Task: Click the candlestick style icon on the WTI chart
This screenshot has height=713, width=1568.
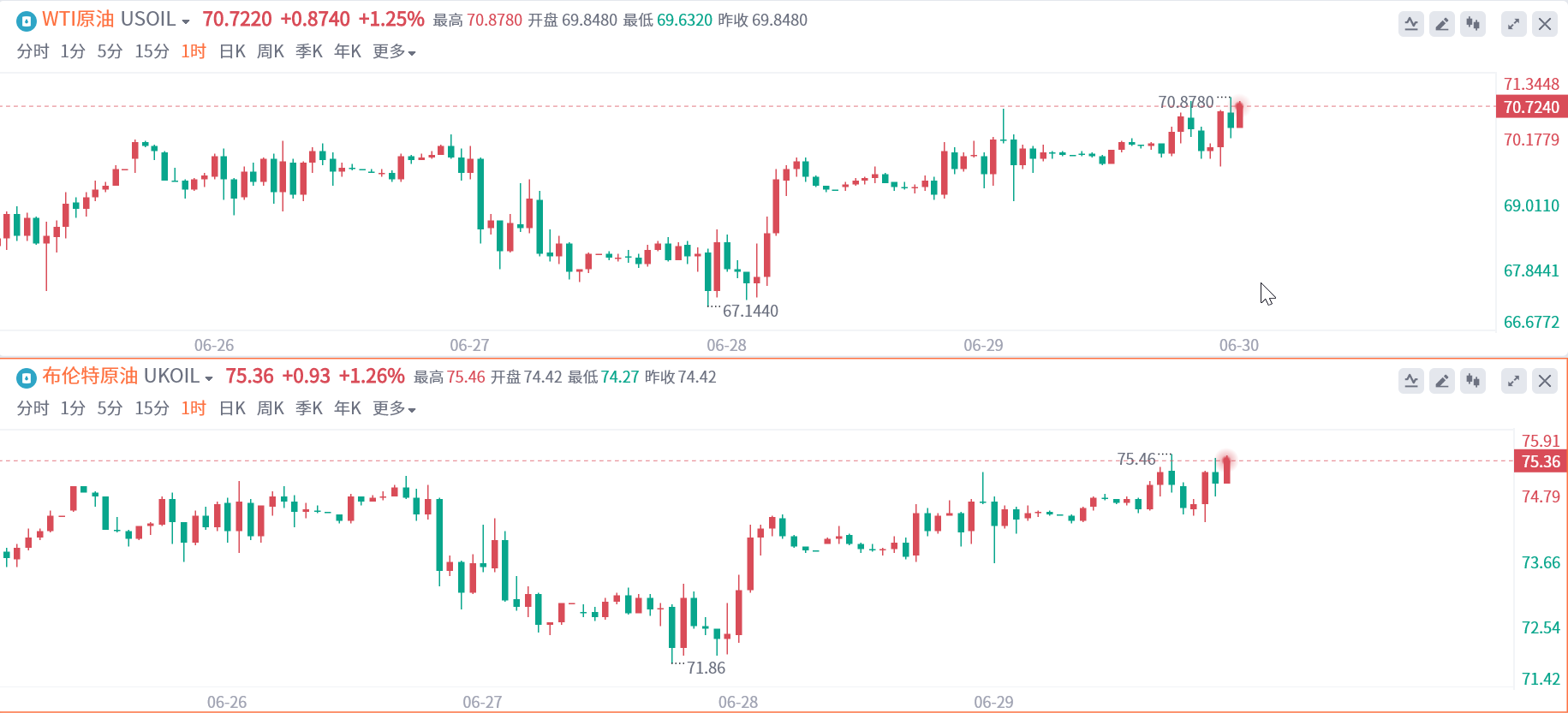Action: (x=1473, y=24)
